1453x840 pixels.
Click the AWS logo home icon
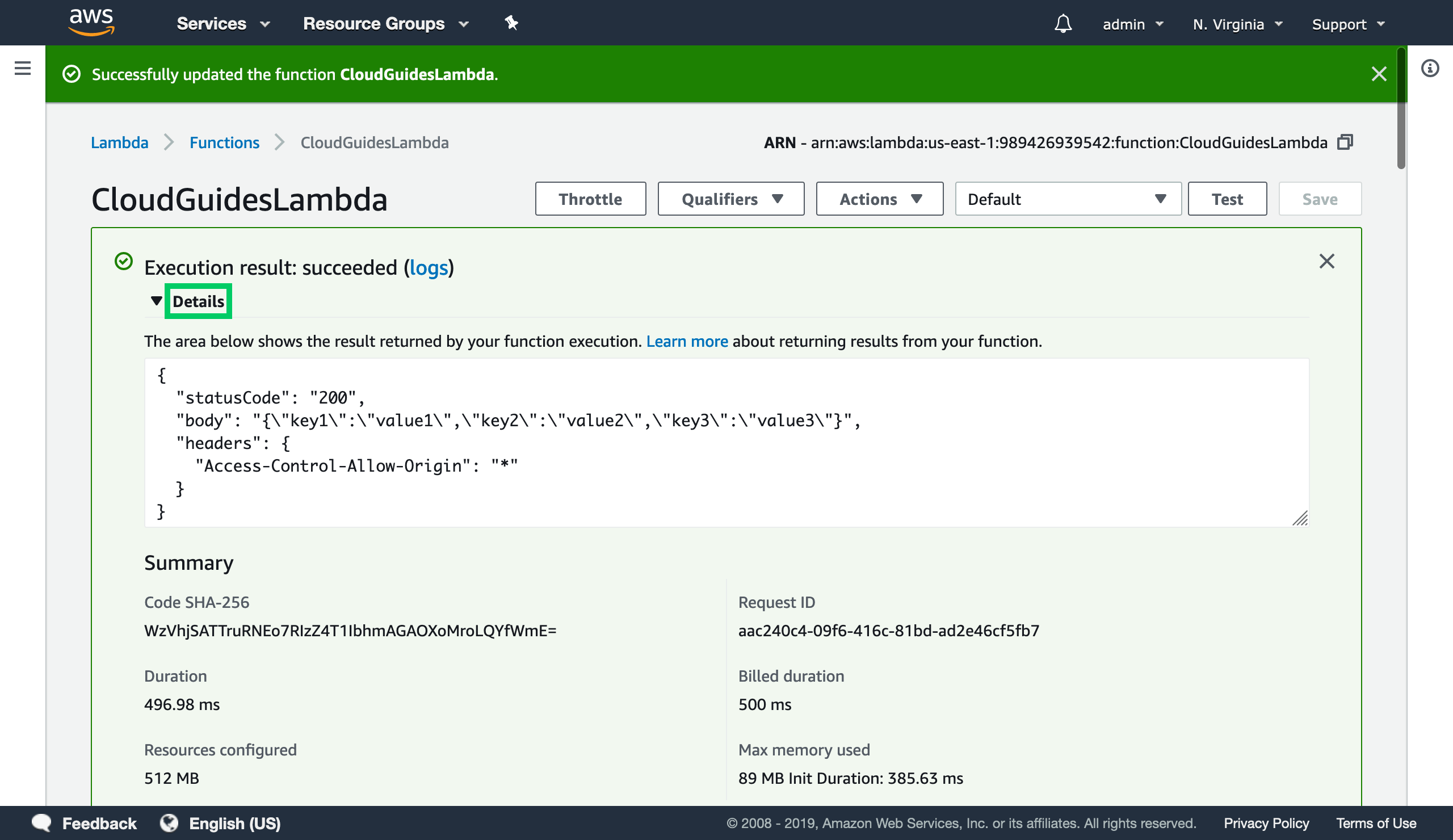91,23
